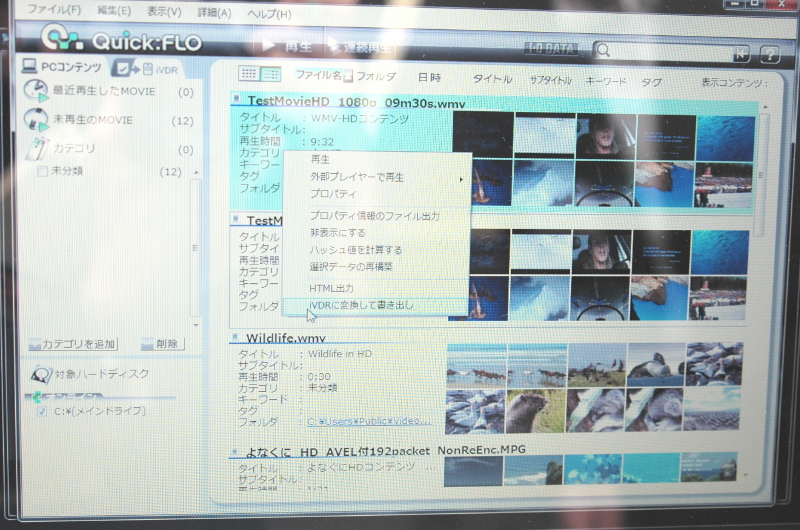Expand 外部プレイヤーで再生 submenu
This screenshot has height=530, width=800.
[377, 178]
